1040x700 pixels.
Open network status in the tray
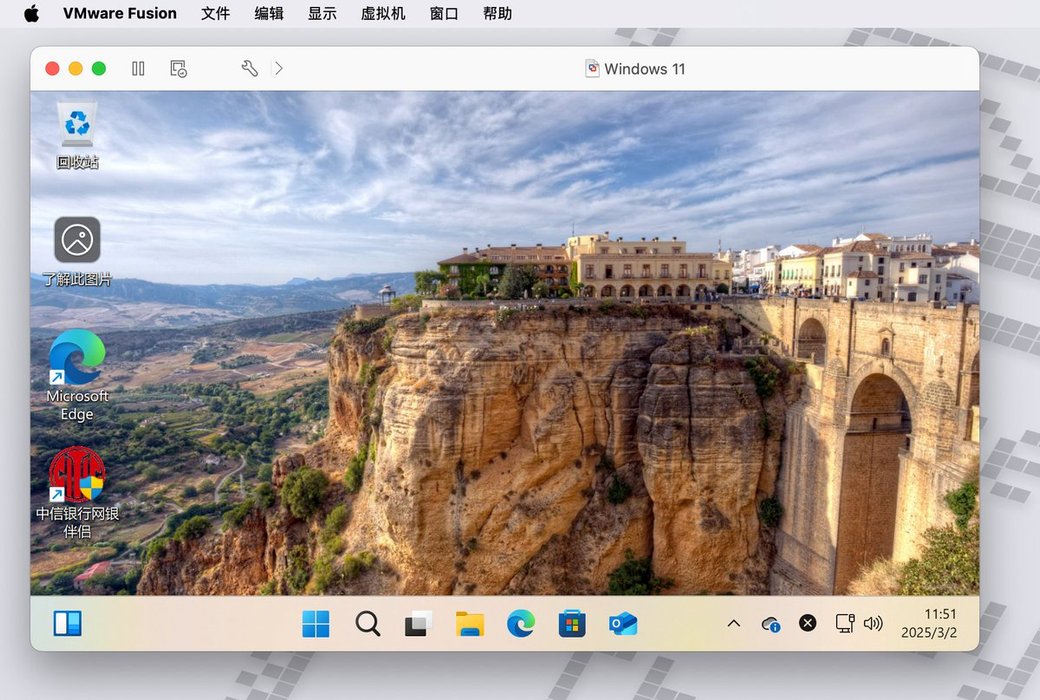click(844, 623)
